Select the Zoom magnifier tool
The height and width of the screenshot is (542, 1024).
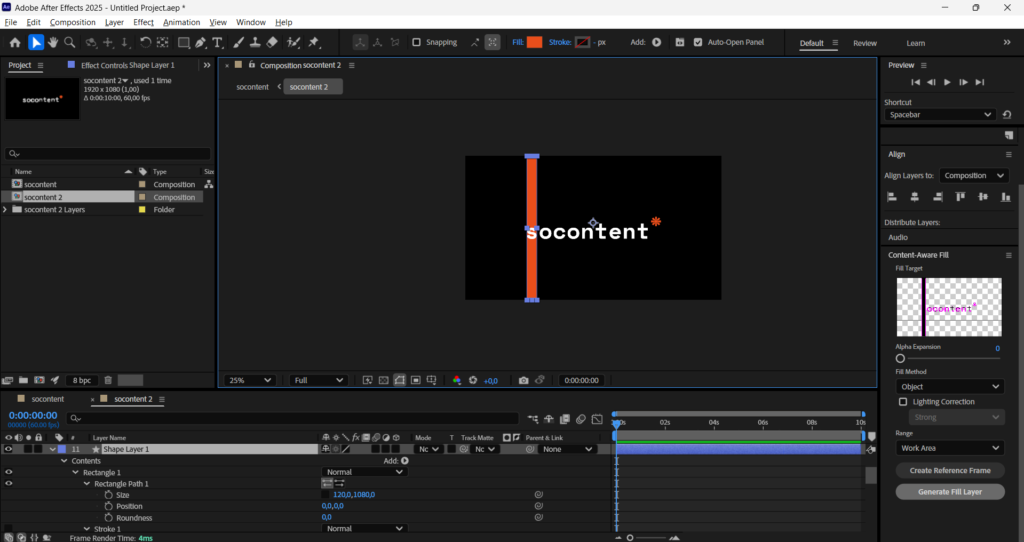coord(69,42)
